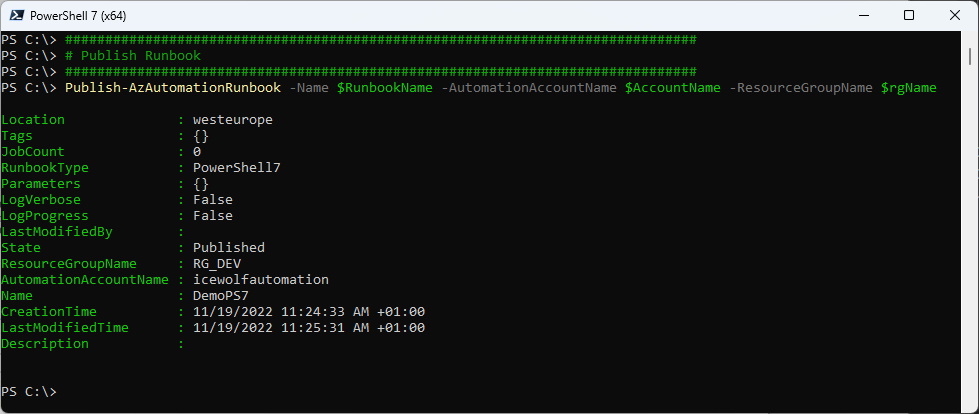Click the 'Published' state value

[229, 247]
